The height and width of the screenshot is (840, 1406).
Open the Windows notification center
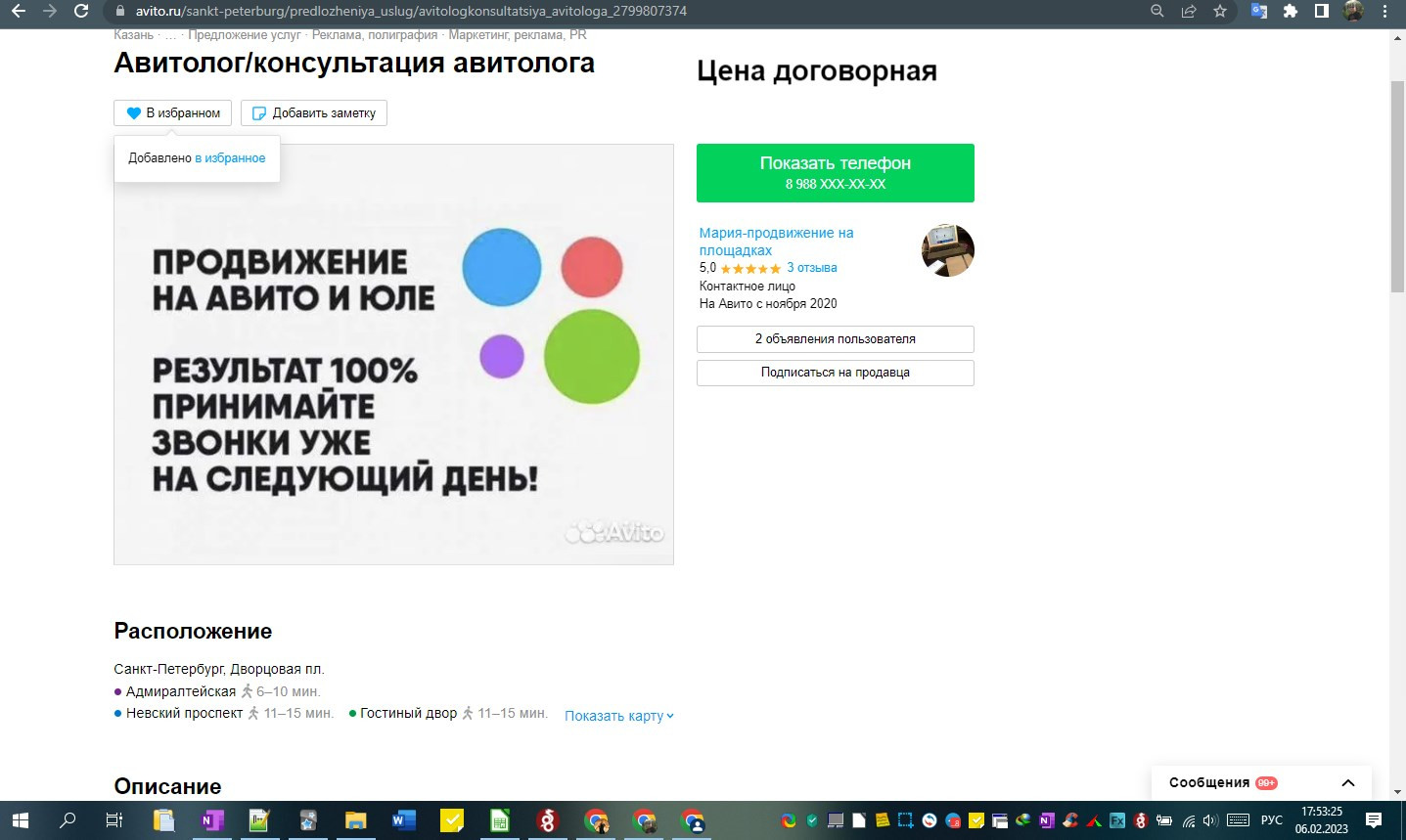[x=1374, y=820]
